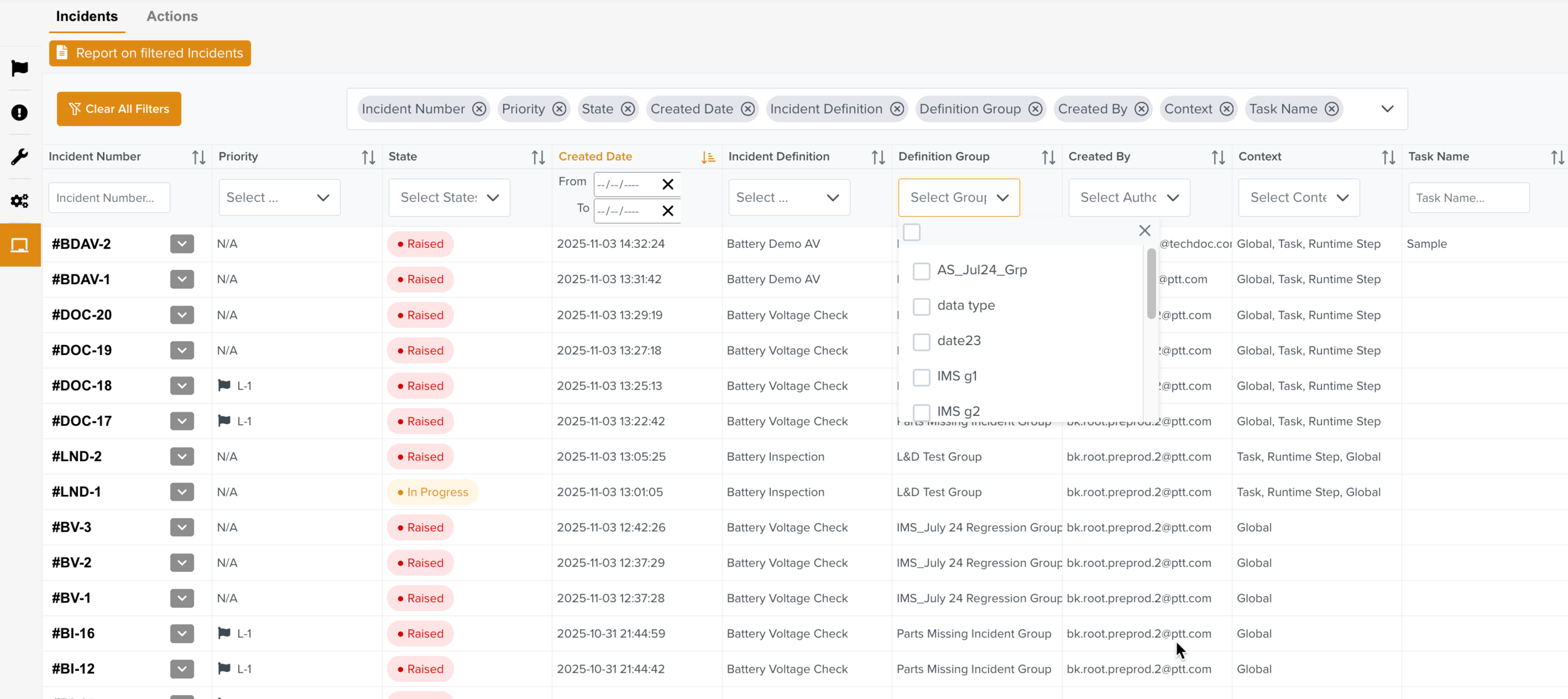Click Report on filtered Incidents button
This screenshot has width=1568, height=699.
150,53
